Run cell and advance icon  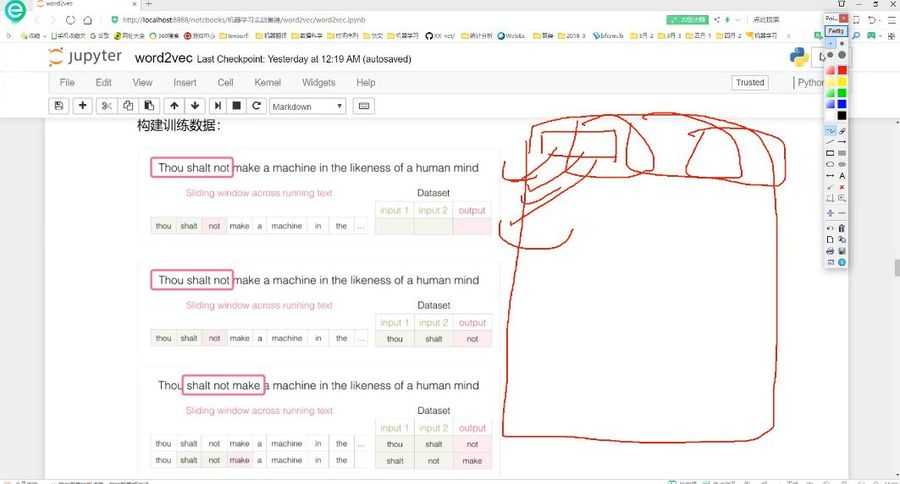pos(218,106)
